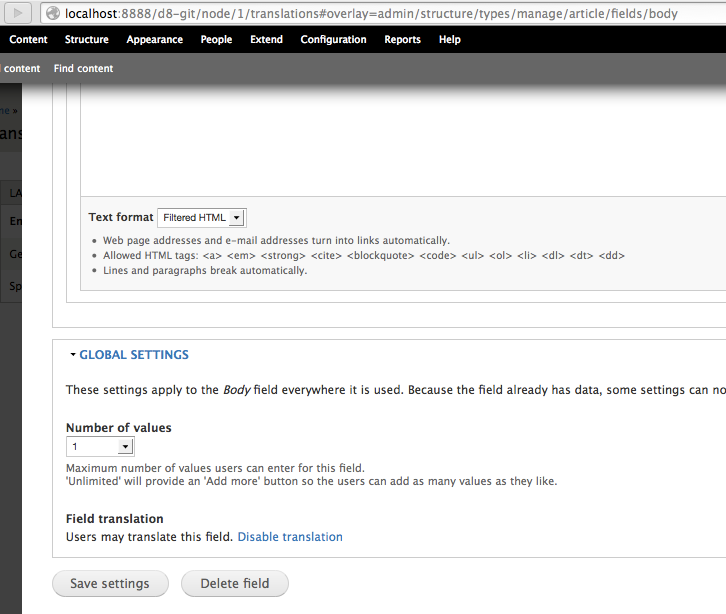Click the Allowed HTML tags tip text
Viewport: 726px width, 614px height.
click(x=363, y=256)
